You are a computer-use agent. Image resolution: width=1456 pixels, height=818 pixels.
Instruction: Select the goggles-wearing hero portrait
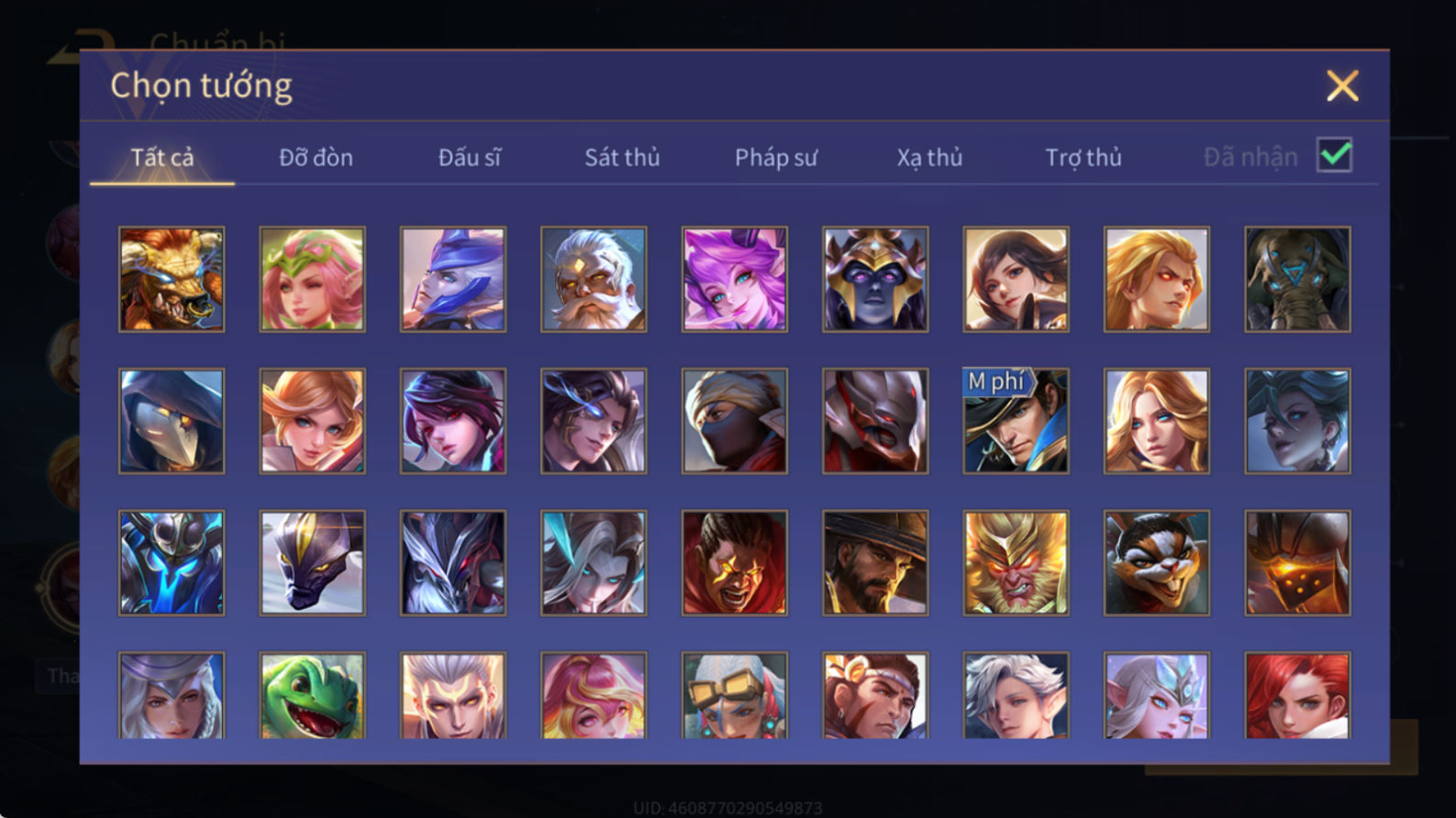(734, 695)
